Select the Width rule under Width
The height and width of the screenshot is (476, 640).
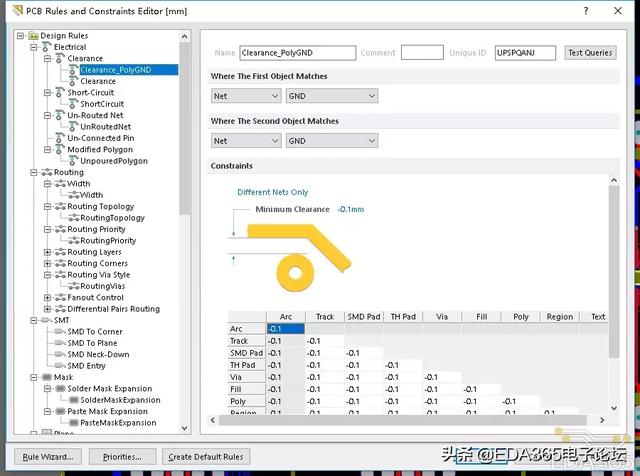(x=91, y=195)
